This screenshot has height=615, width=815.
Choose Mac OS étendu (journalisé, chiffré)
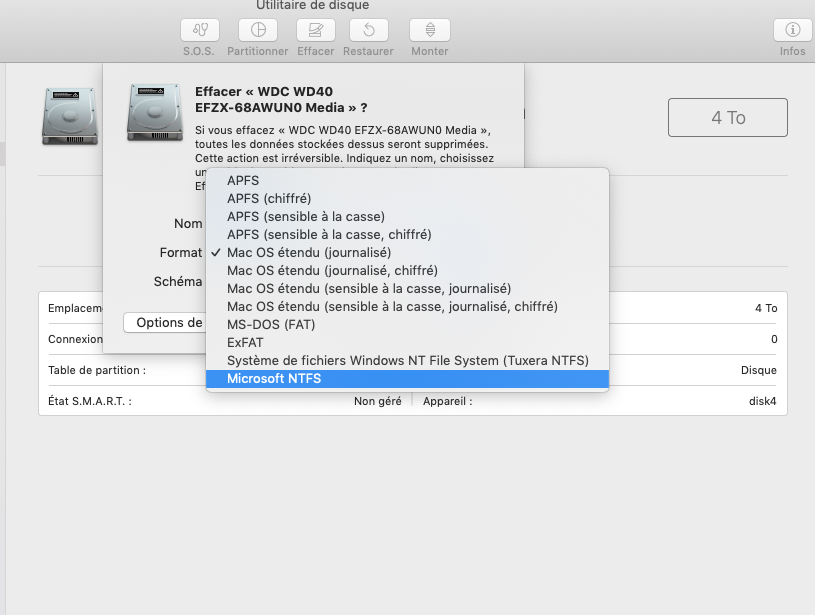tap(408, 270)
